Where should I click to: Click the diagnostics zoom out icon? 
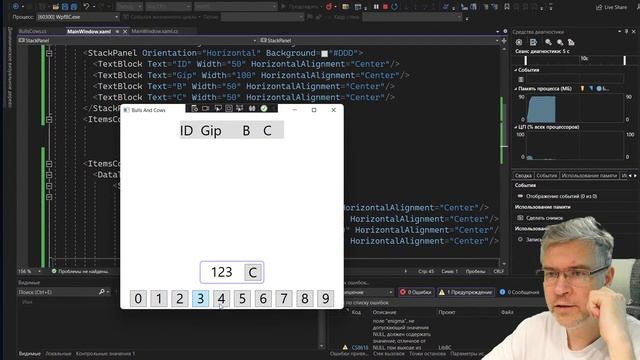click(560, 42)
